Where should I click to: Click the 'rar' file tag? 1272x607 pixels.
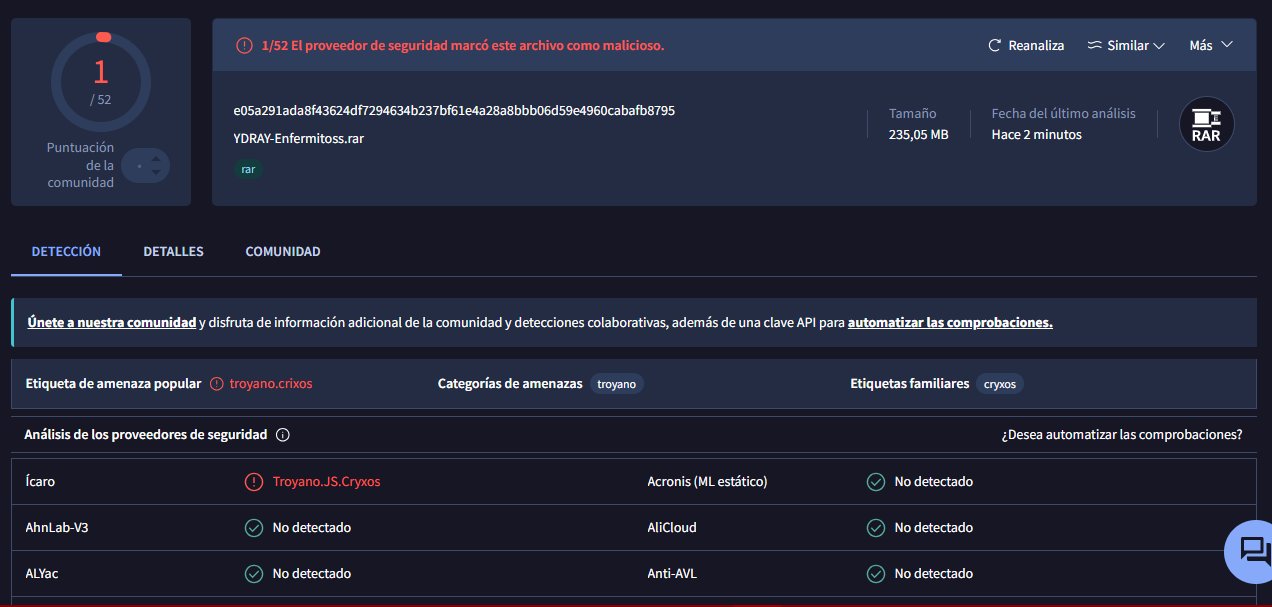(x=248, y=170)
